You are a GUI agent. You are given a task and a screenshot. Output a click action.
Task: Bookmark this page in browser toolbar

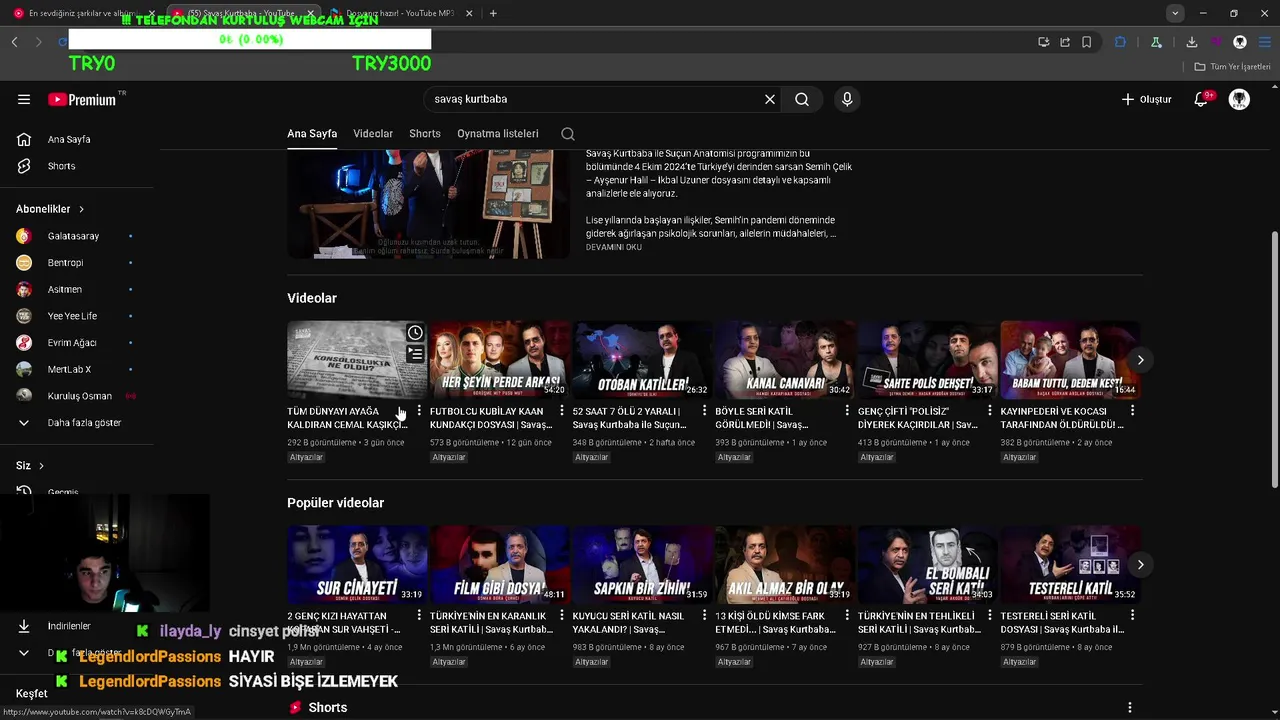(1086, 42)
